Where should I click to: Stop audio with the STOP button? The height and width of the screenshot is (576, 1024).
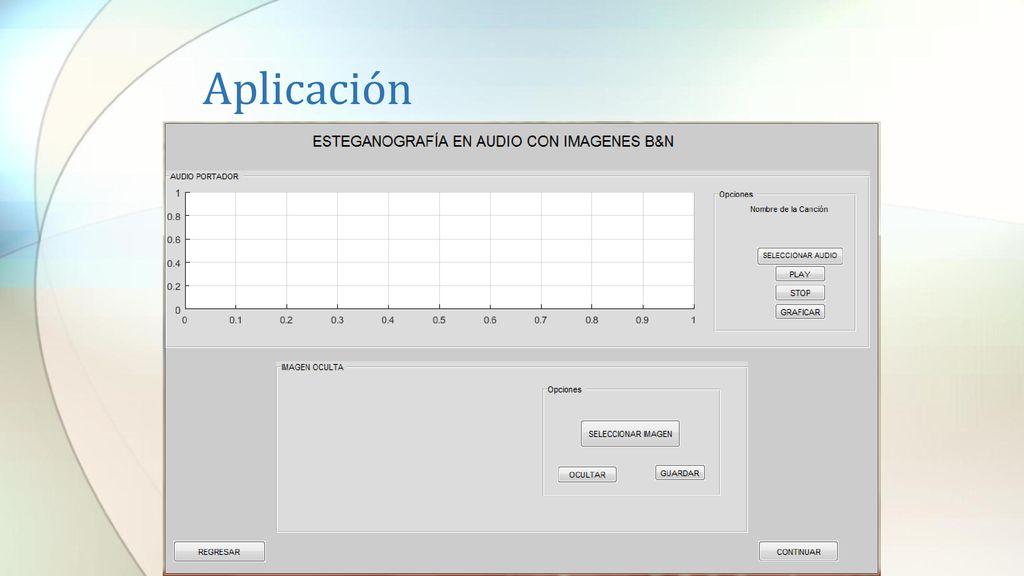click(799, 293)
